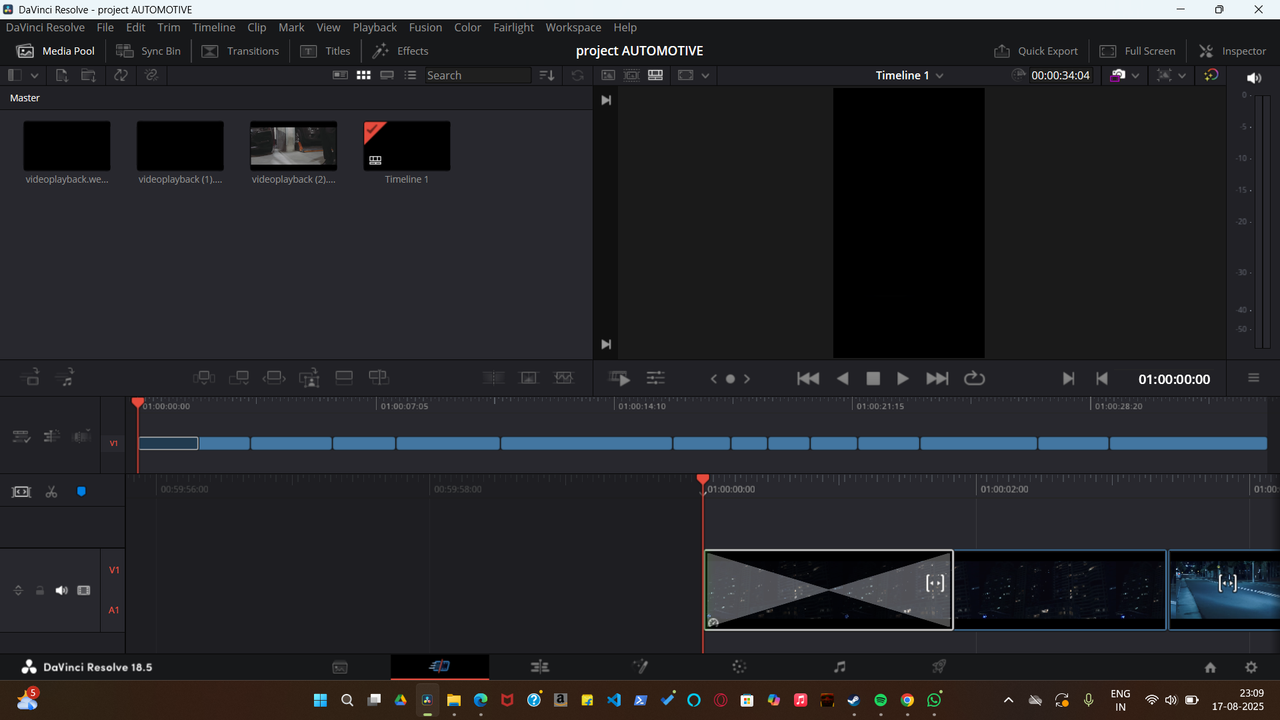This screenshot has height=720, width=1280.
Task: Open the Playback menu
Action: [x=374, y=27]
